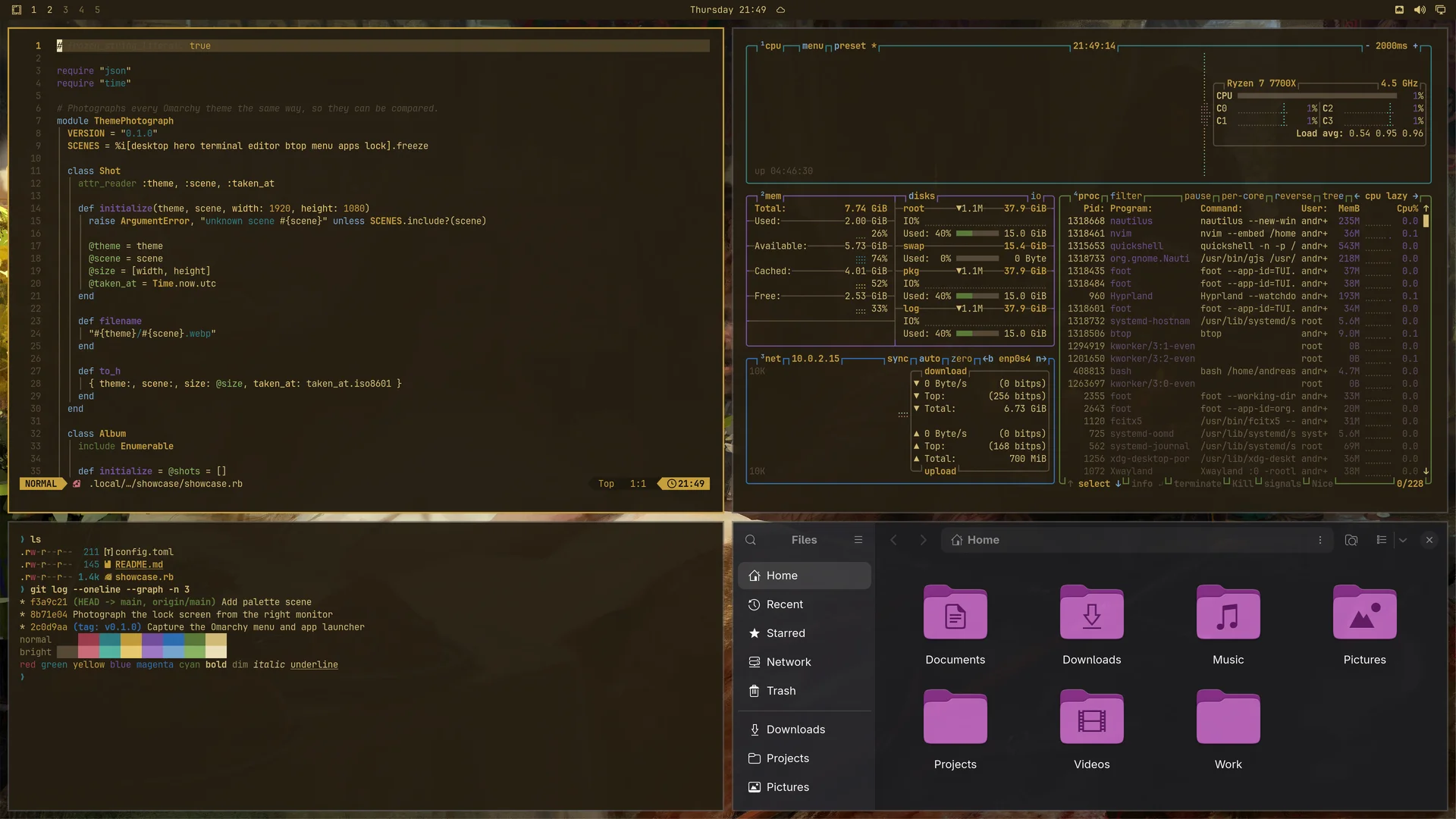This screenshot has height=819, width=1456.
Task: Open the Videos folder icon
Action: [1092, 717]
